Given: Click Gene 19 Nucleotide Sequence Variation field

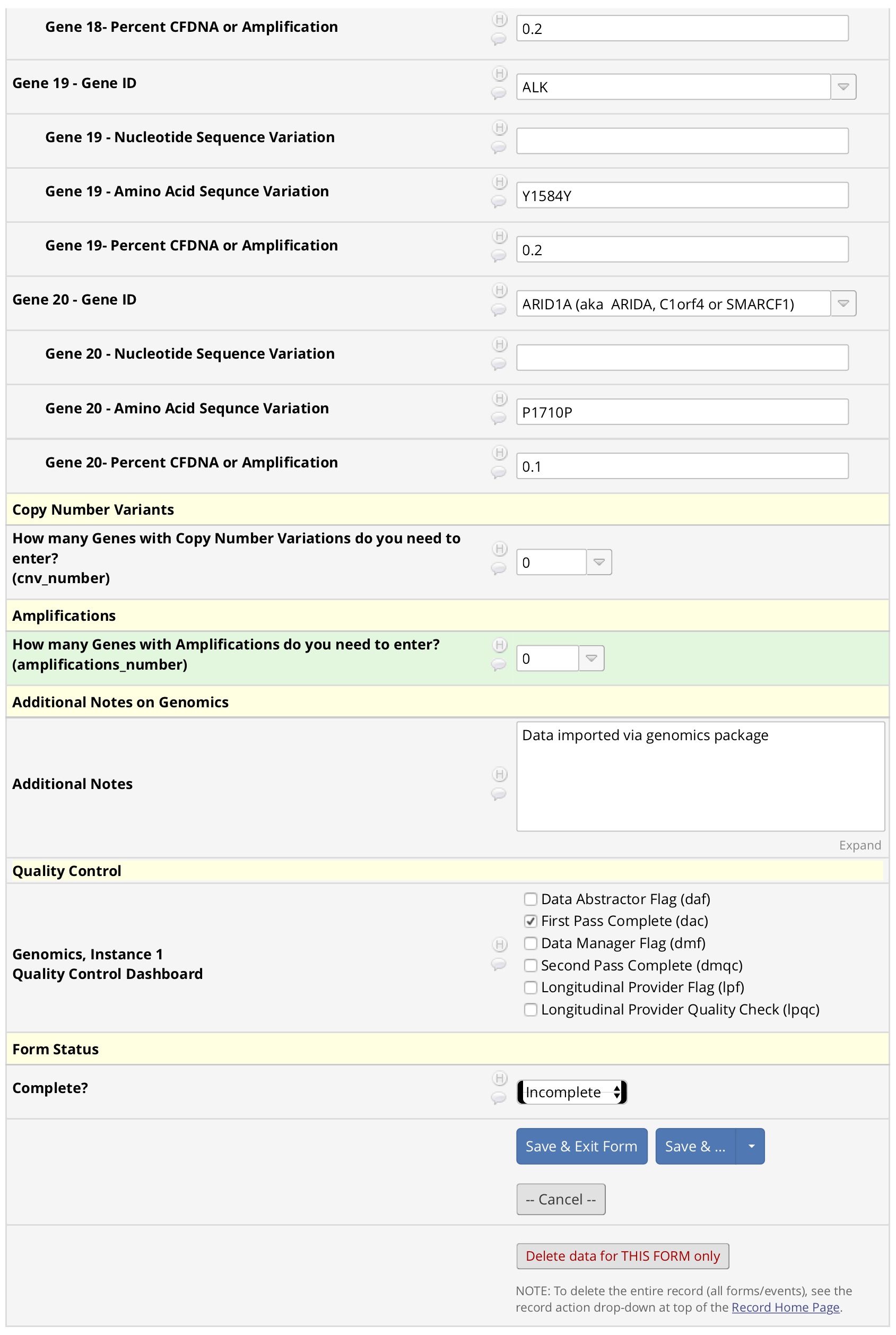Looking at the screenshot, I should 682,141.
